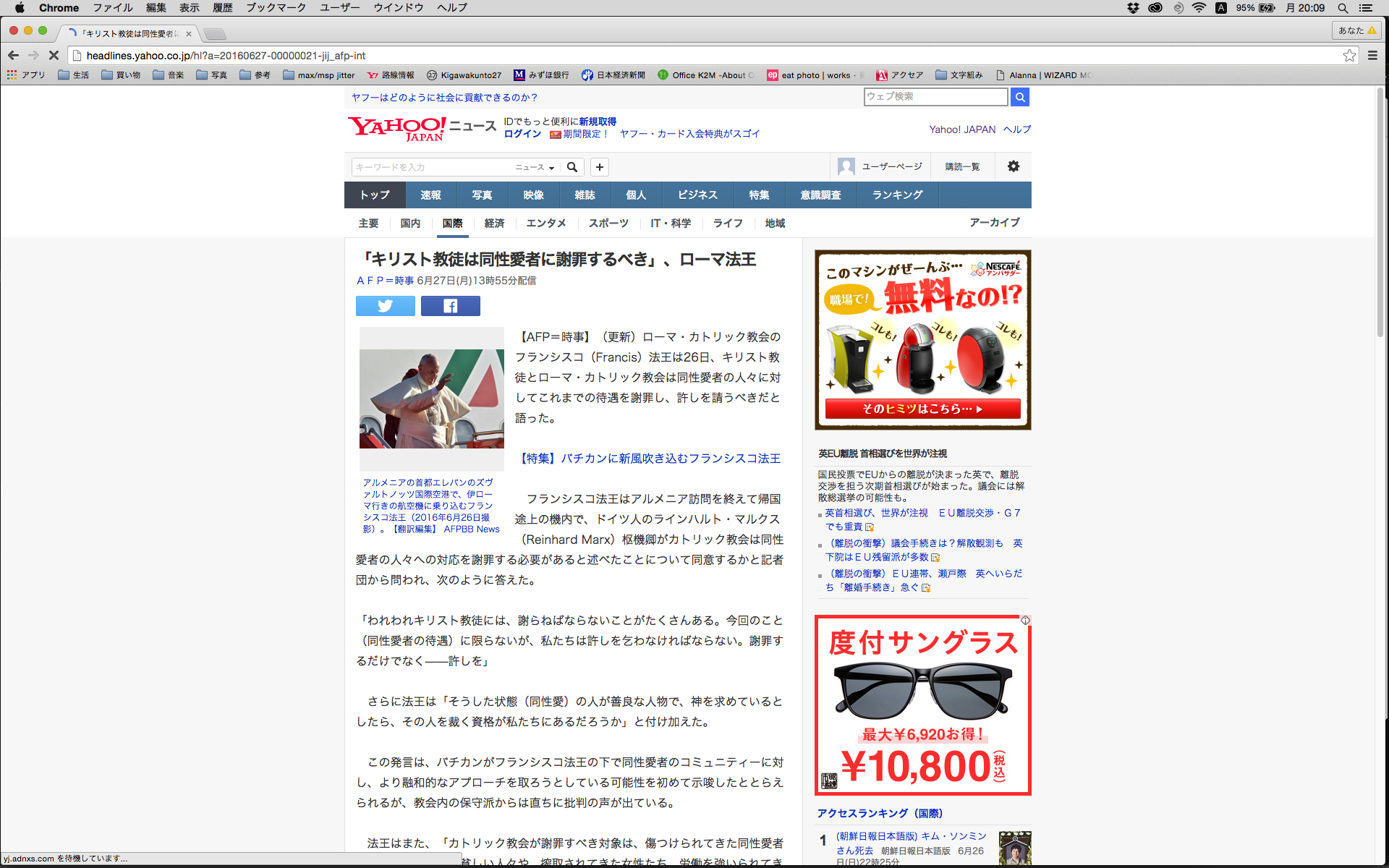
Task: Switch to the 経済 category tab
Action: (494, 224)
